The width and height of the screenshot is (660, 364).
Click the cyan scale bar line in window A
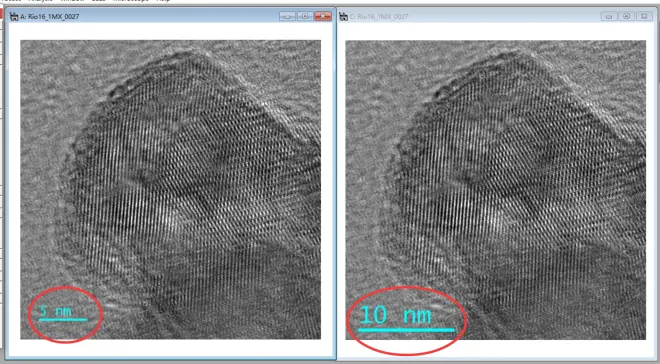coord(63,320)
